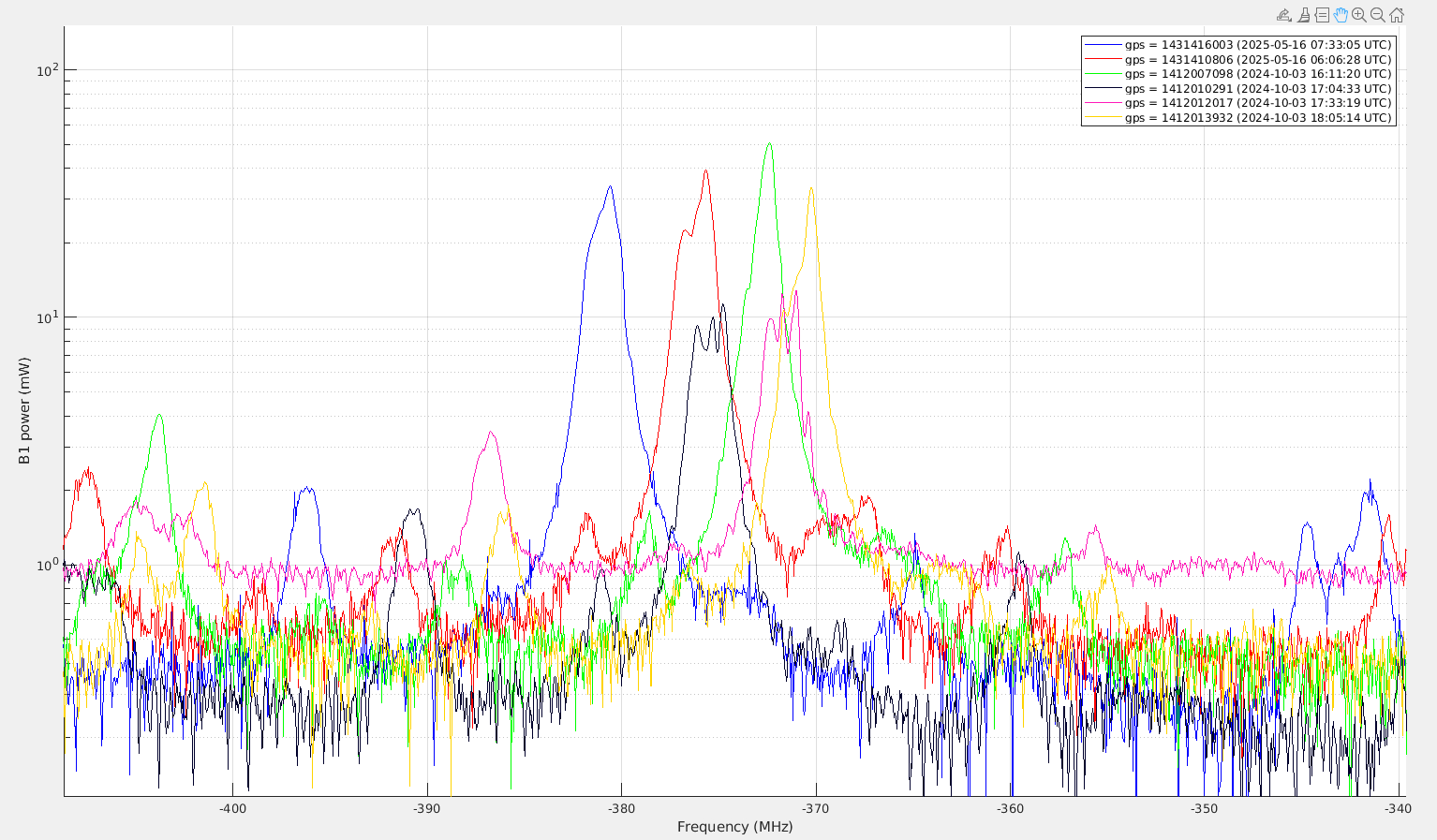This screenshot has height=840, width=1437.
Task: Open the Export figure tool
Action: [1284, 15]
